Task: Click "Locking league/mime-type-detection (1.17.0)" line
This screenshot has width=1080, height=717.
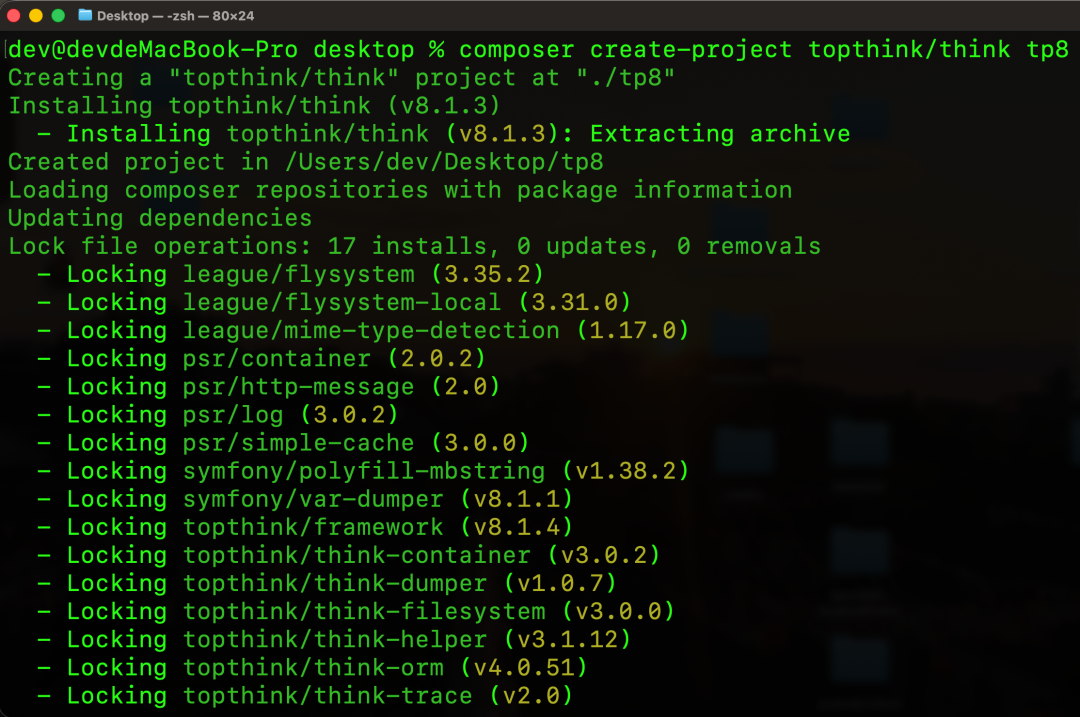Action: pyautogui.click(x=364, y=331)
